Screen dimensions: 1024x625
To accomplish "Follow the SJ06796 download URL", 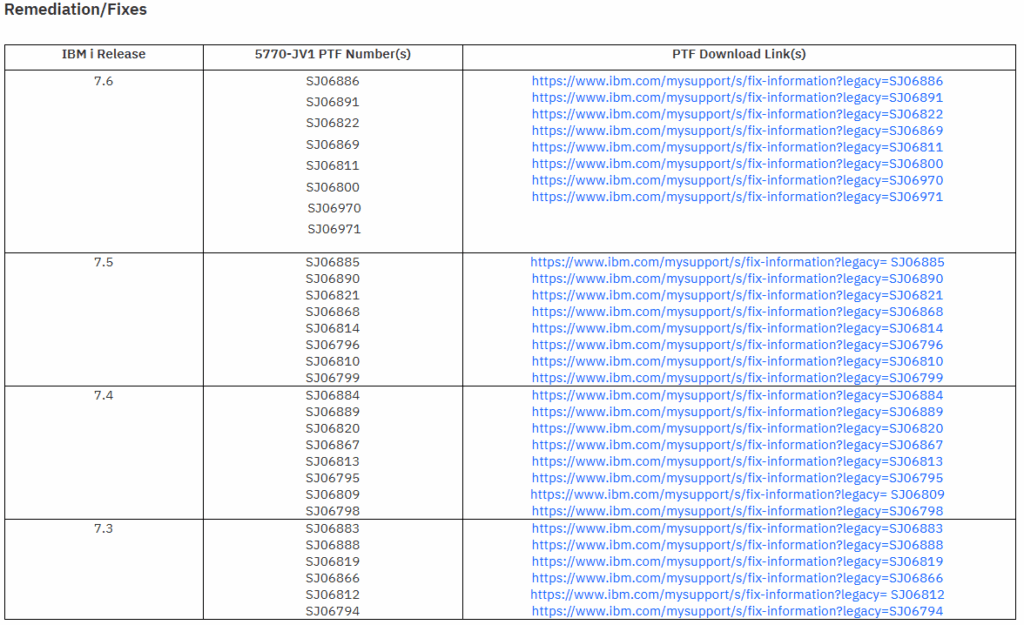I will click(737, 345).
